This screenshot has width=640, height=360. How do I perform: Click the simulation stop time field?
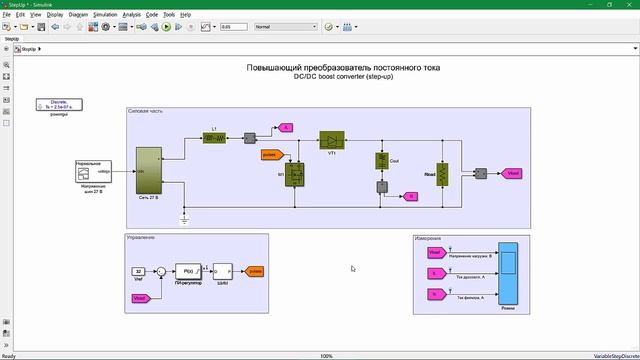pos(234,27)
